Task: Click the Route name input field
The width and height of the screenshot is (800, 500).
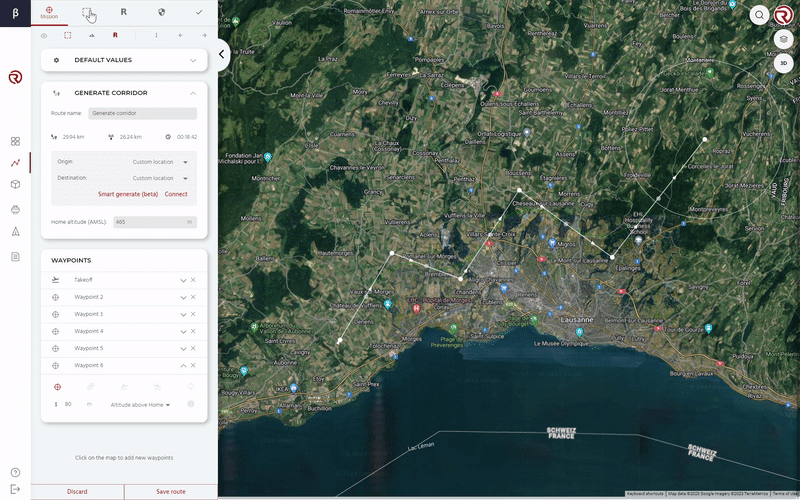Action: point(142,113)
